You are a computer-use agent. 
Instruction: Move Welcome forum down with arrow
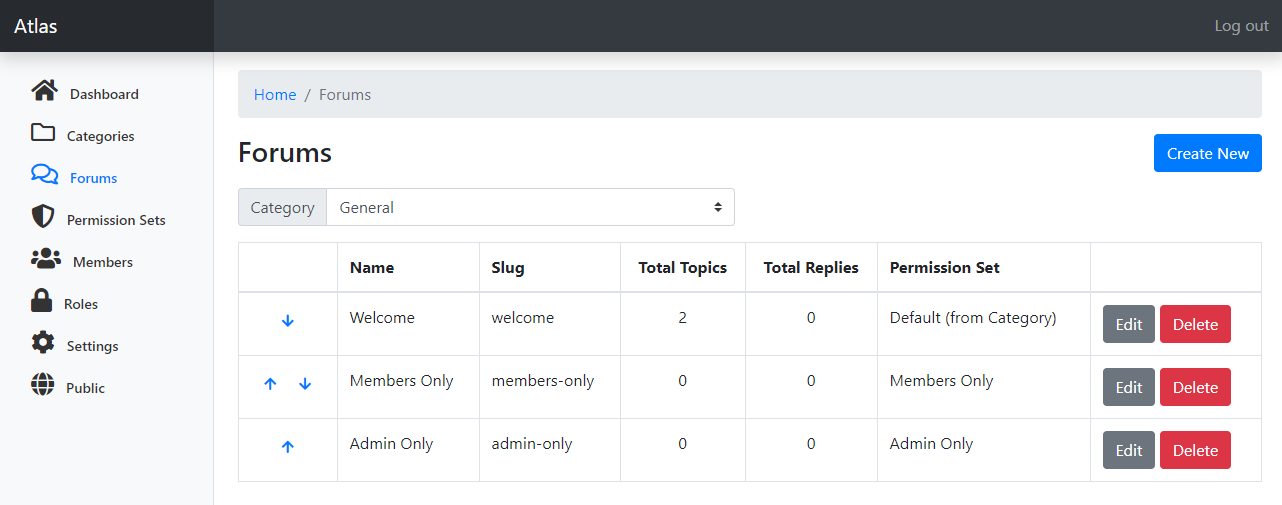click(x=288, y=321)
